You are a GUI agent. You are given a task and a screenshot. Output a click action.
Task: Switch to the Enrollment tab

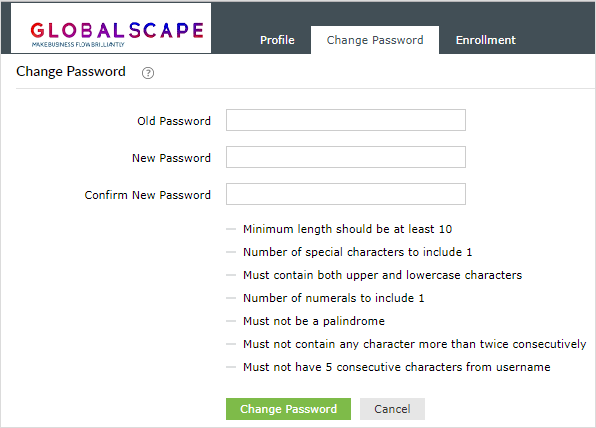(486, 40)
